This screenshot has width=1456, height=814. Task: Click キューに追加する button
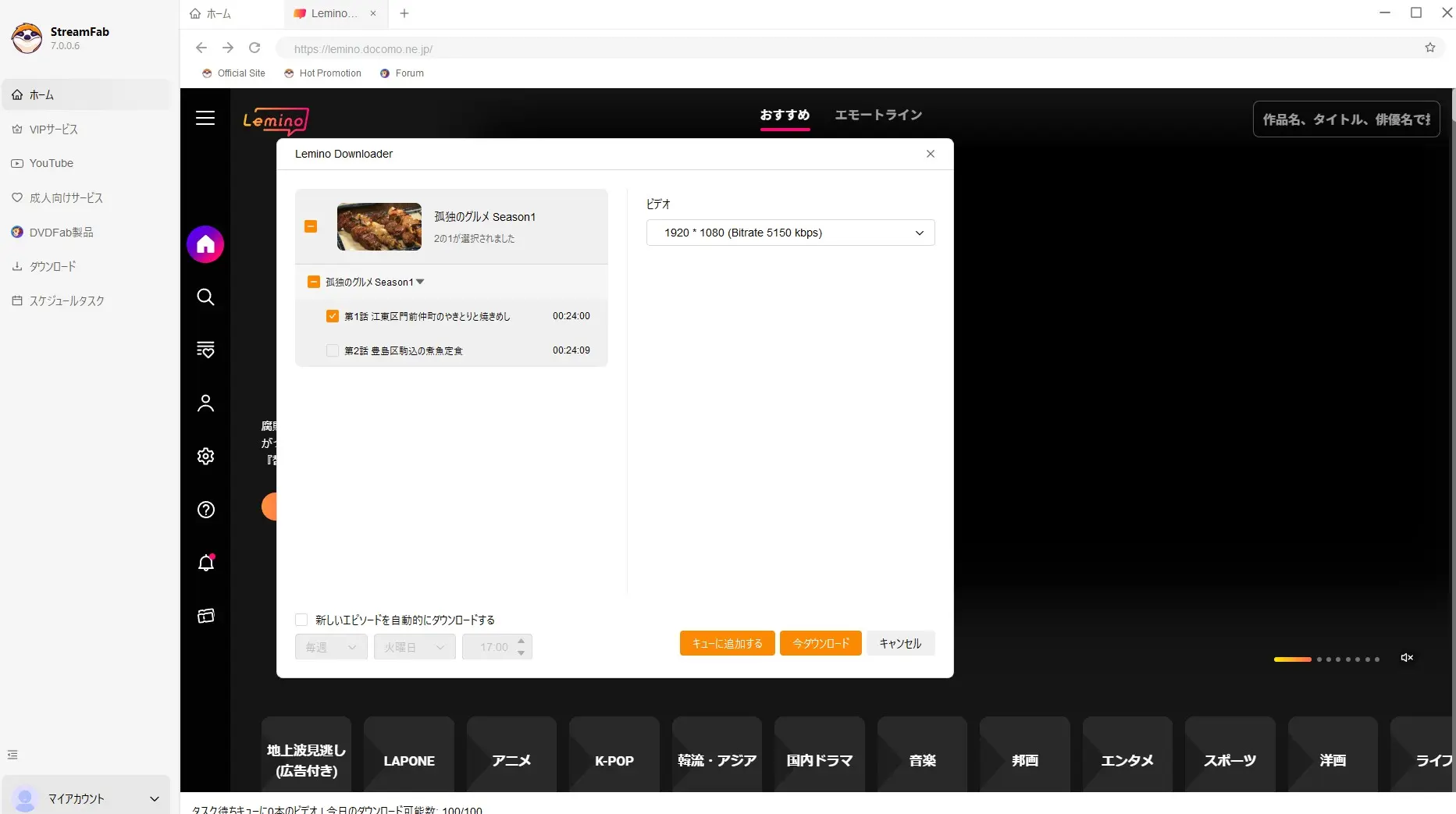point(727,643)
